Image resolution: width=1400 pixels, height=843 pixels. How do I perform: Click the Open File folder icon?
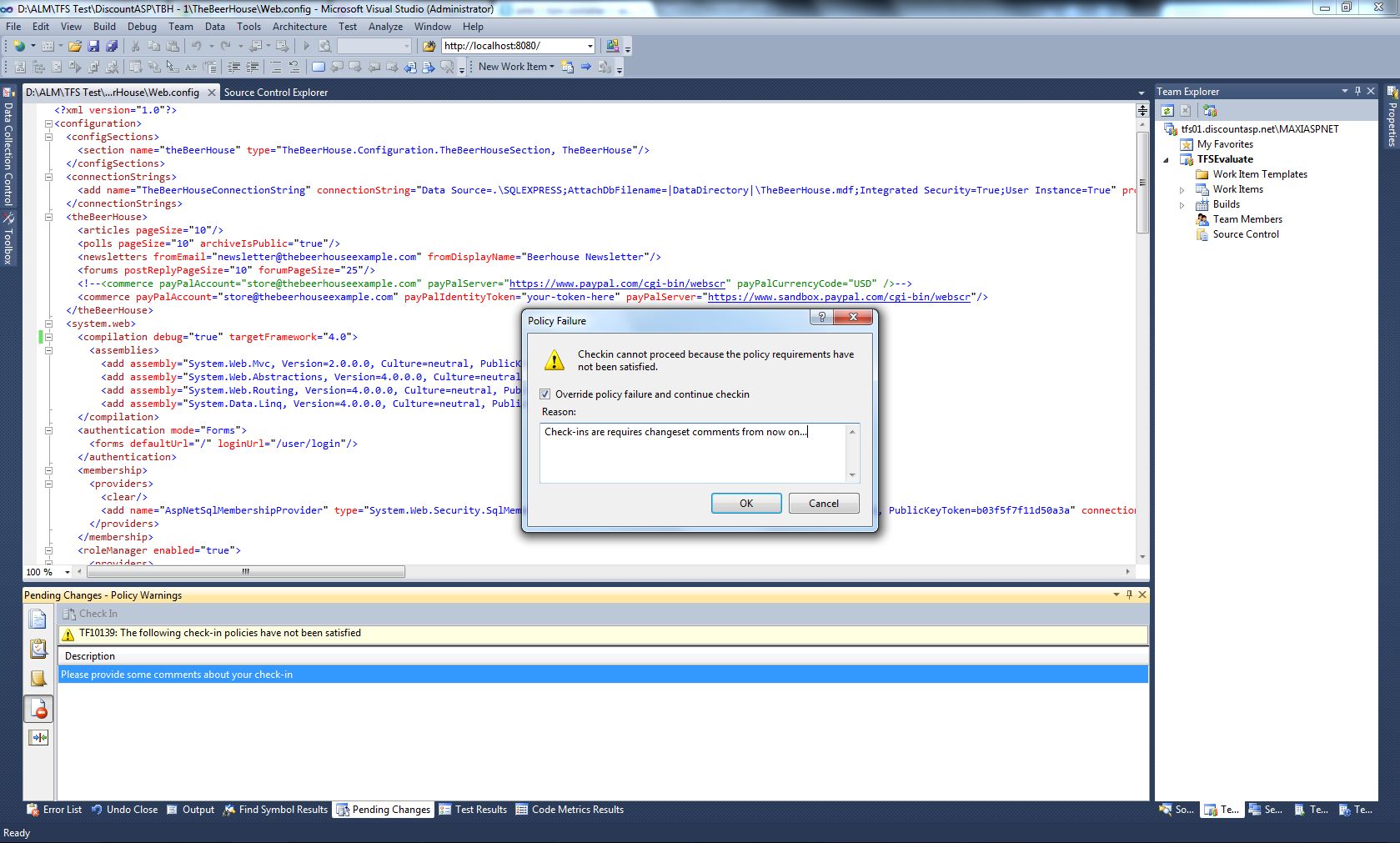pyautogui.click(x=75, y=46)
